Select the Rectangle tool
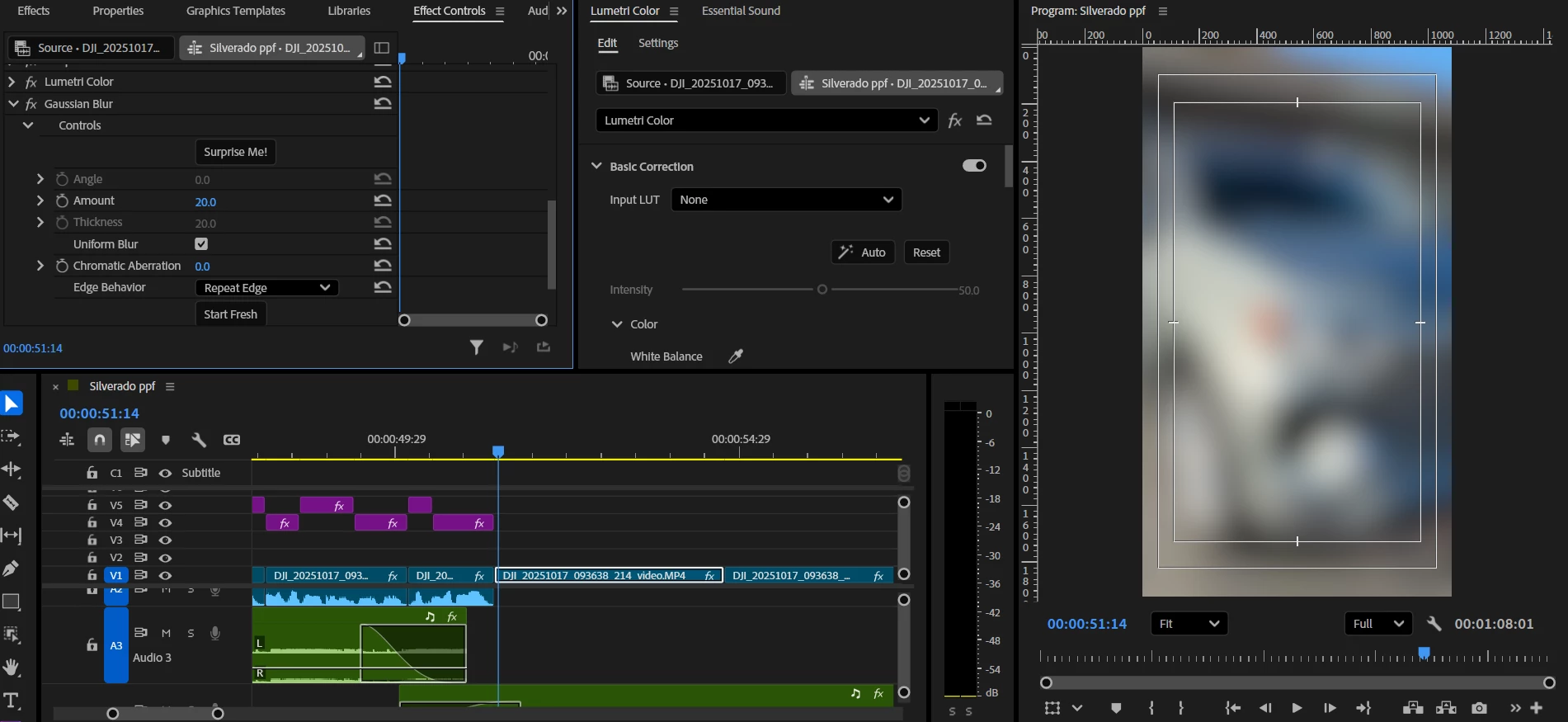1568x722 pixels. pyautogui.click(x=11, y=602)
